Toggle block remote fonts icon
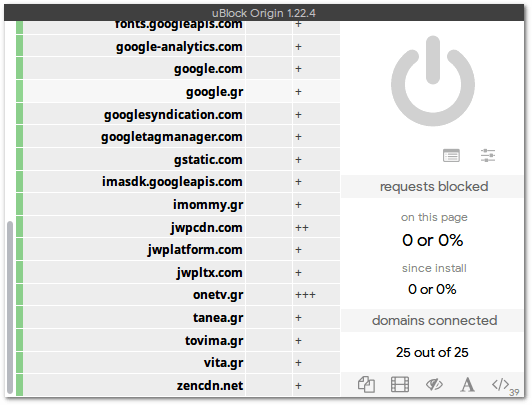 tap(468, 385)
